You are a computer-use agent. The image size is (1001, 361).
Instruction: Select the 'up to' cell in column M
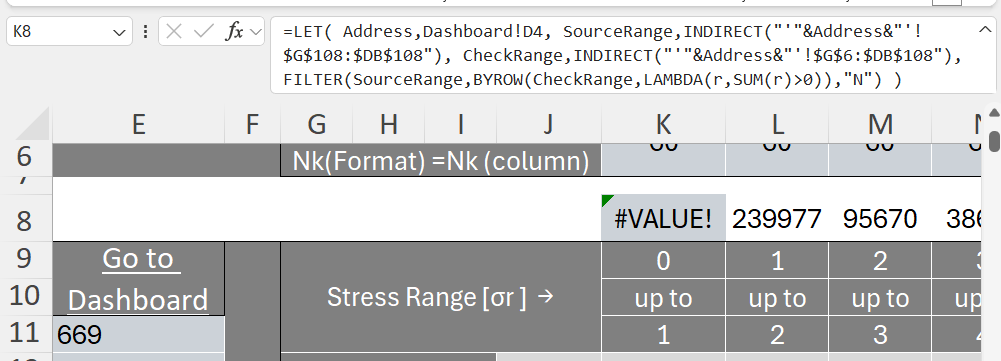click(880, 297)
